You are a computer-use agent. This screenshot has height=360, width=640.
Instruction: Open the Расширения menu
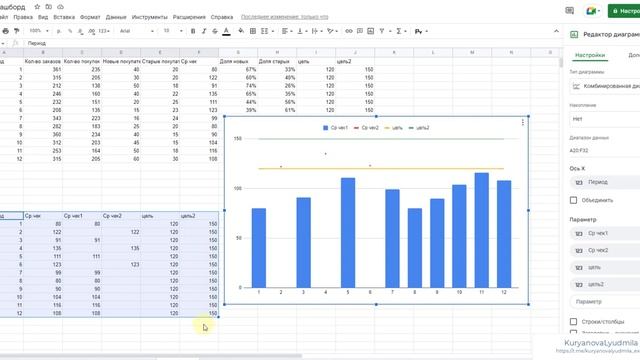point(189,17)
